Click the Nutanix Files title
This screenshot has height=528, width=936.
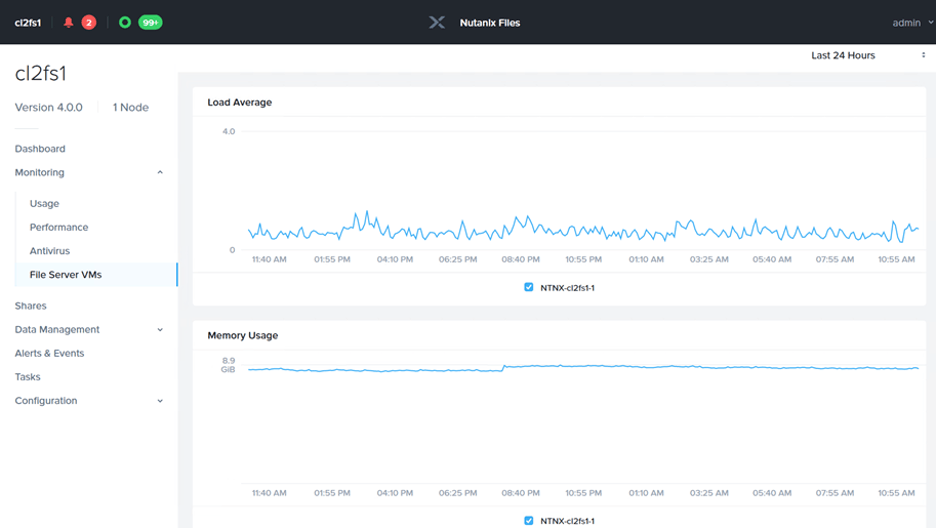coord(489,23)
